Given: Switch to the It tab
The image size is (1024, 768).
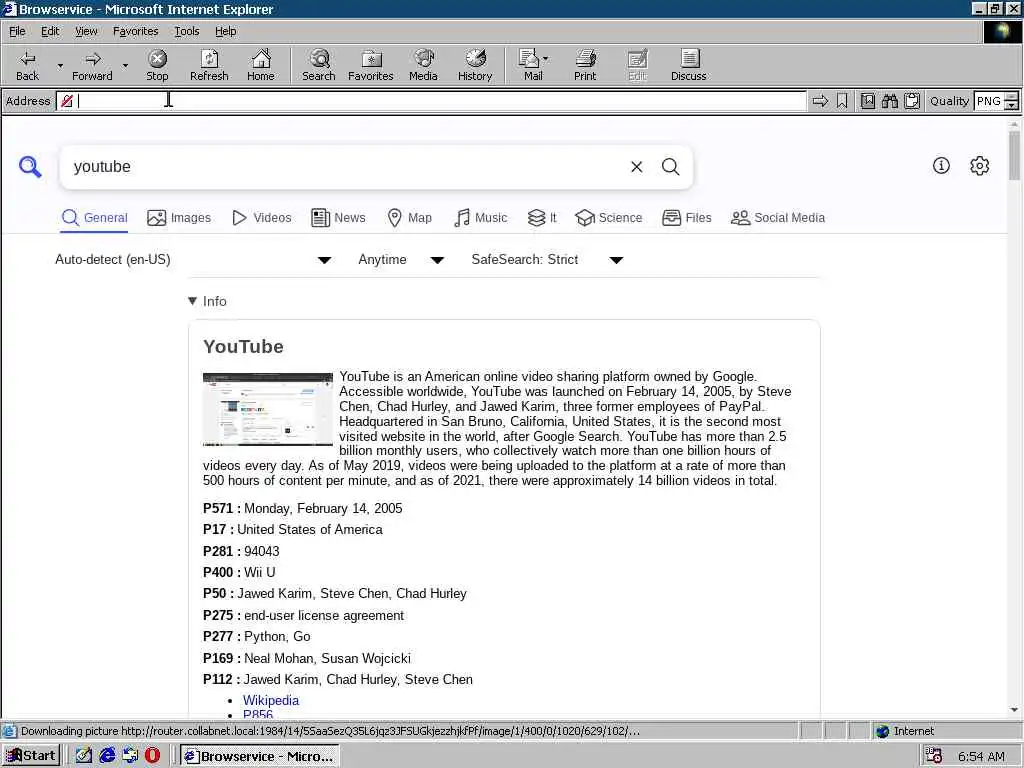Looking at the screenshot, I should 542,217.
